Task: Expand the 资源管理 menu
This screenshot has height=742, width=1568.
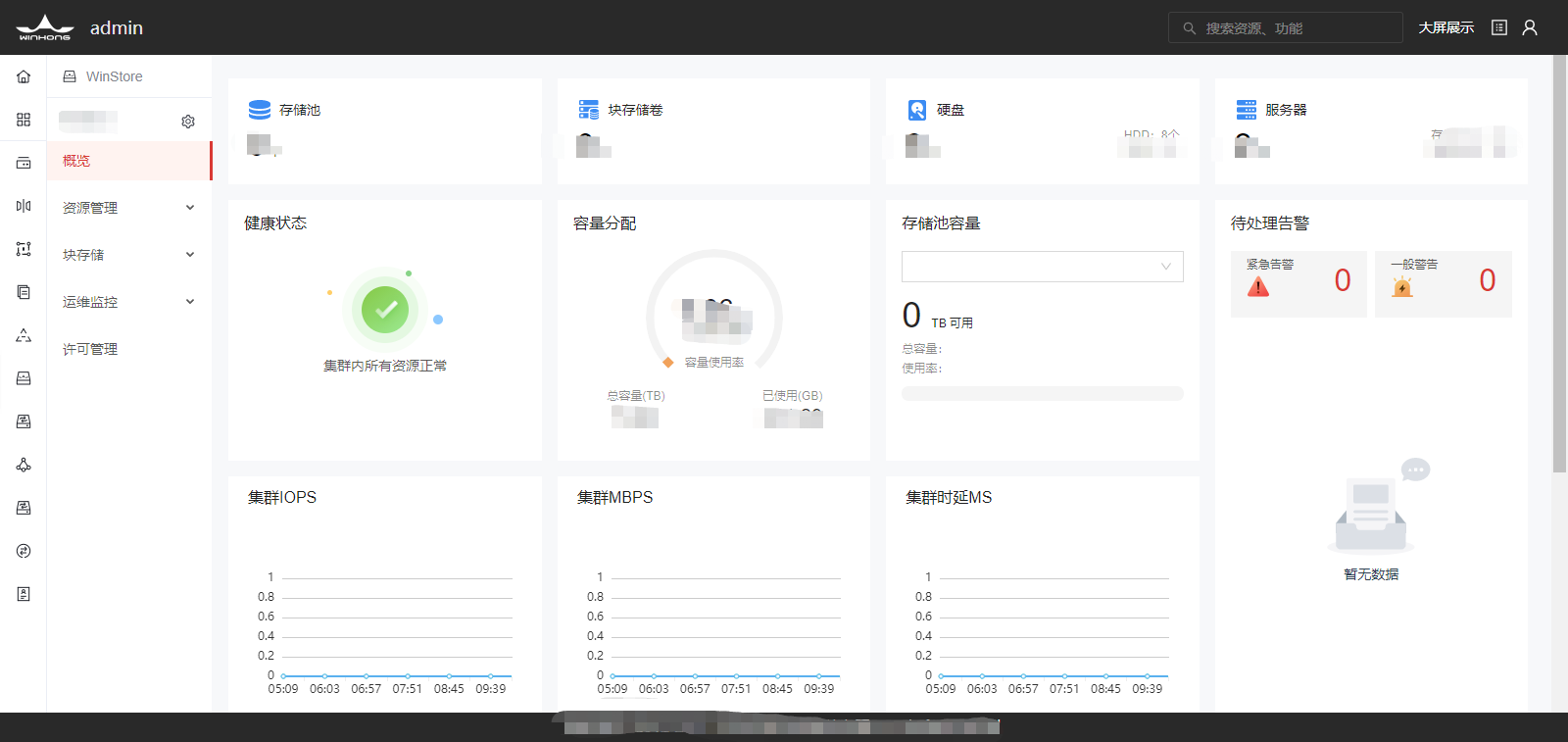Action: [x=129, y=208]
